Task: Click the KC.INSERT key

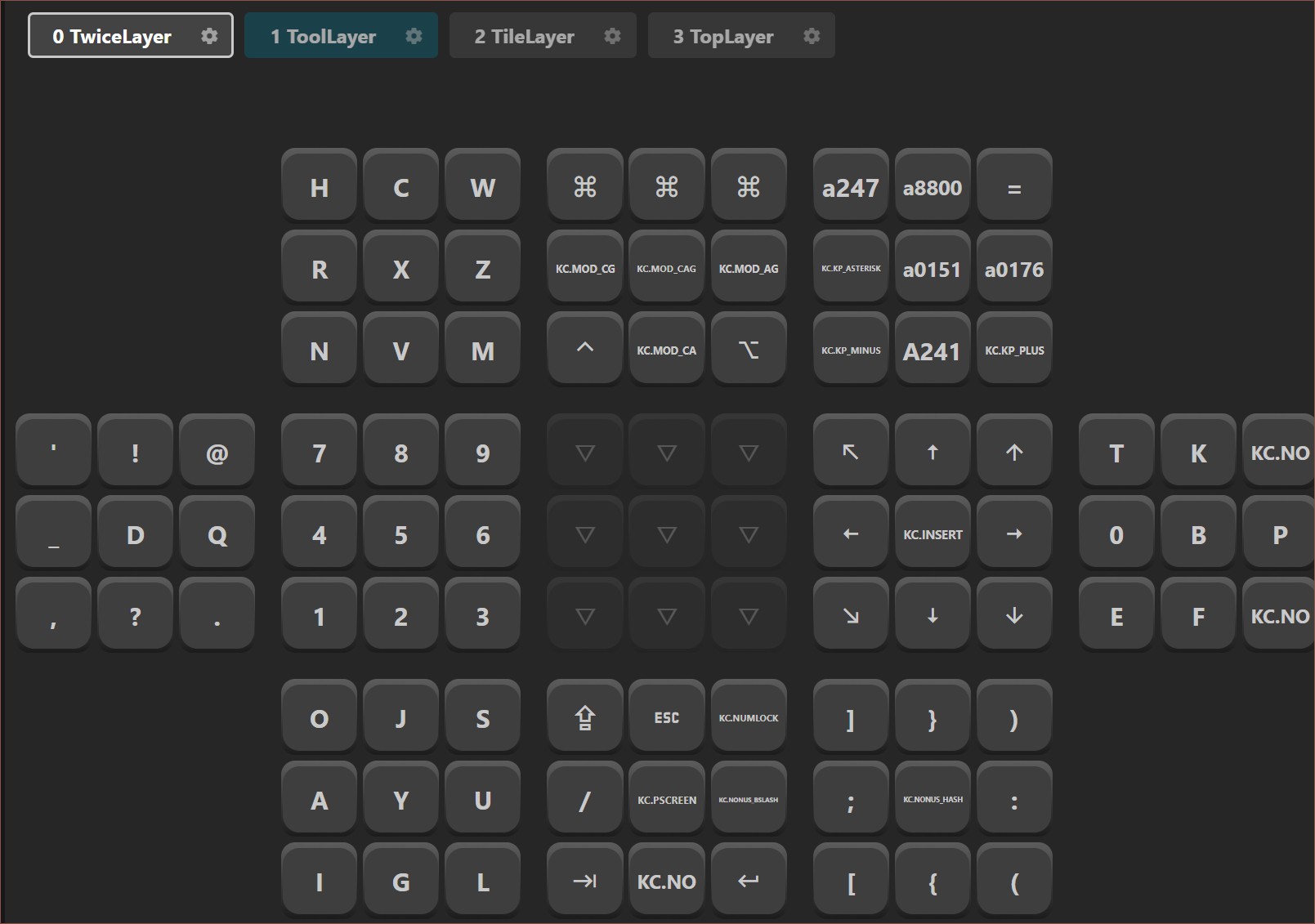Action: [x=933, y=533]
